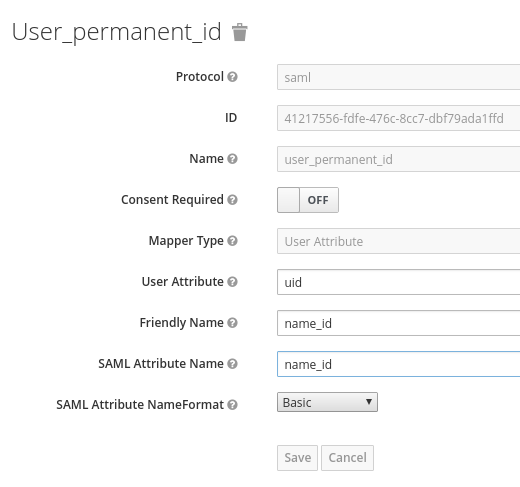The height and width of the screenshot is (487, 520).
Task: Show help tooltip for Mapper Type
Action: click(x=232, y=241)
